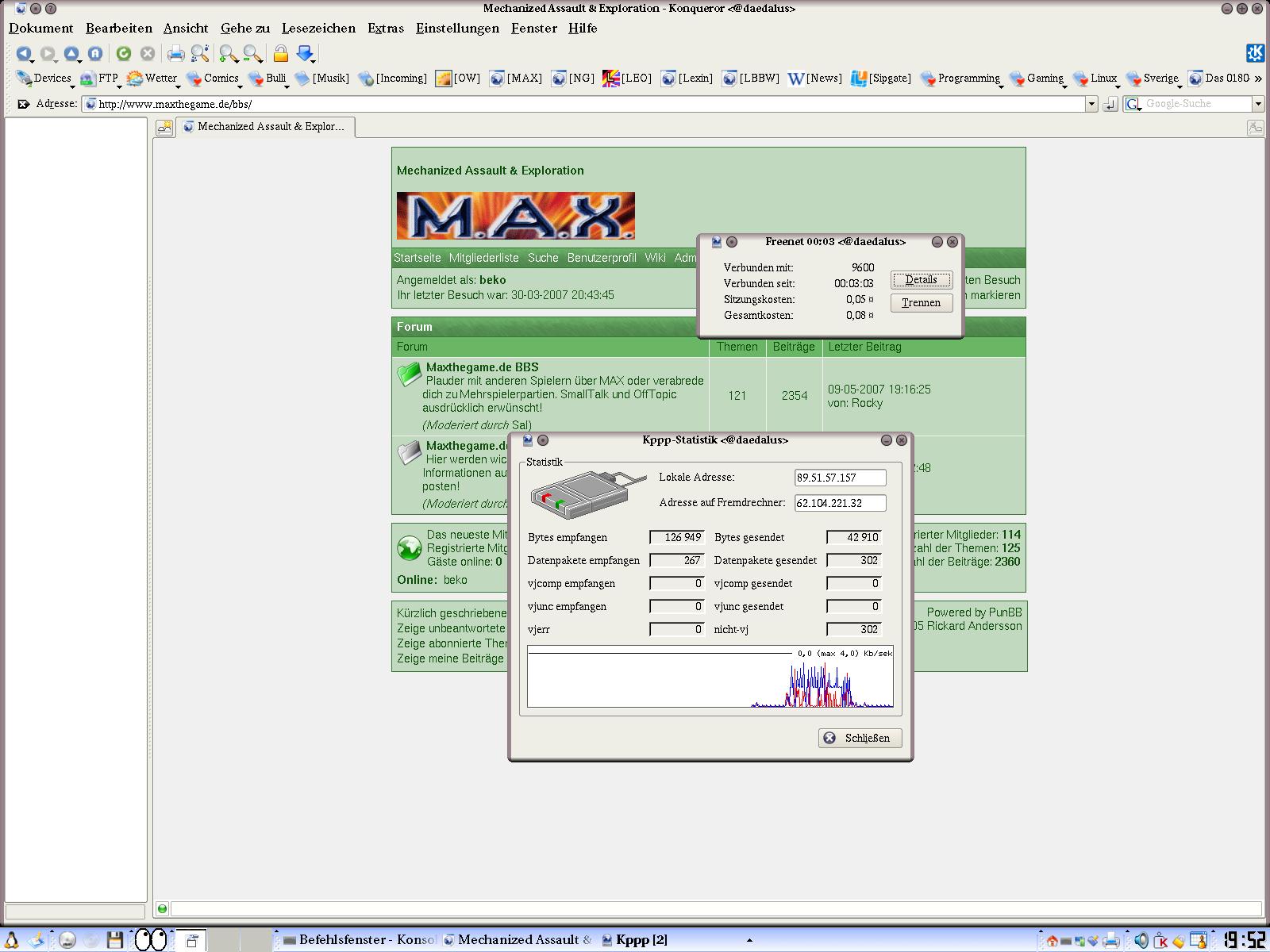Expand the Wetter bookmark folder
Viewport: 1270px width, 952px height.
[x=153, y=79]
